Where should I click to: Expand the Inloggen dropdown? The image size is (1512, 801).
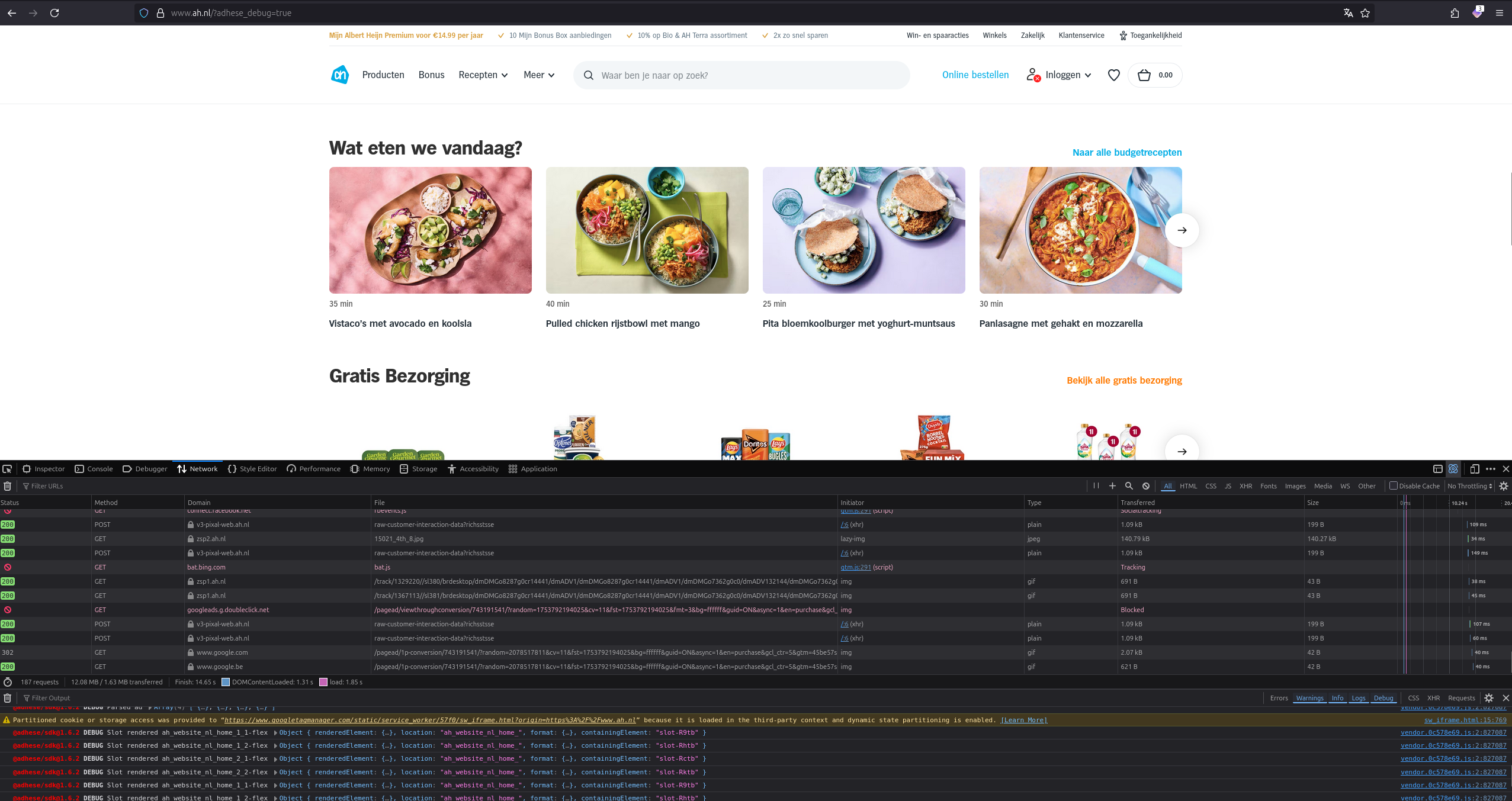coord(1059,75)
